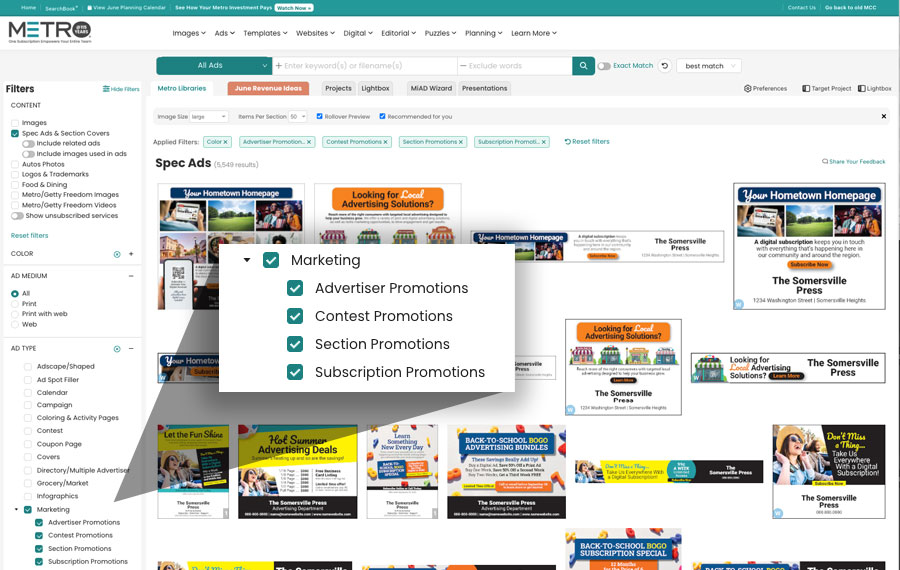Uncheck the Rollover Preview checkbox
This screenshot has width=900, height=570.
tap(320, 116)
